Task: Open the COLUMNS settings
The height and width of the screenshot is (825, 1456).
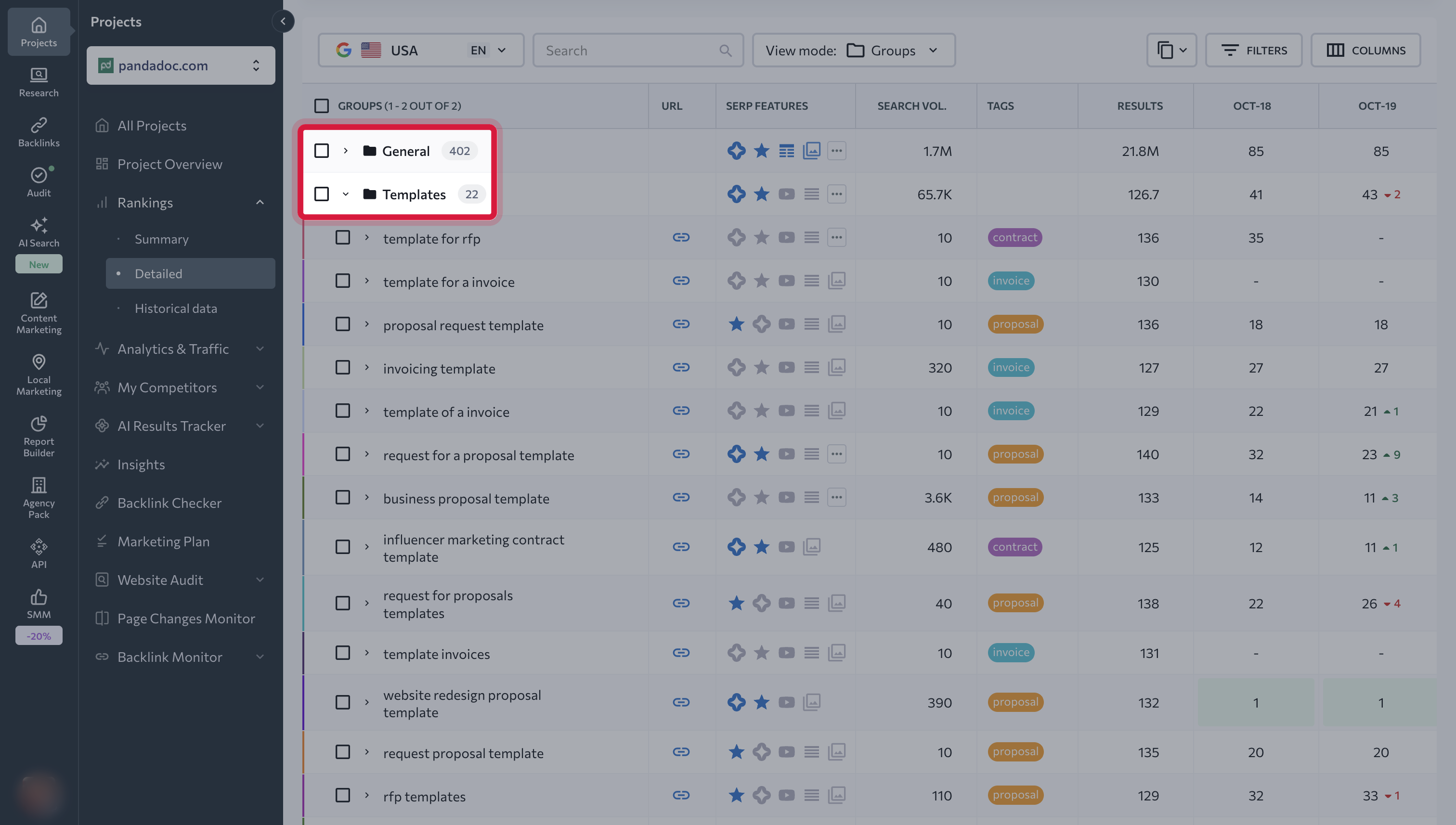Action: point(1365,51)
